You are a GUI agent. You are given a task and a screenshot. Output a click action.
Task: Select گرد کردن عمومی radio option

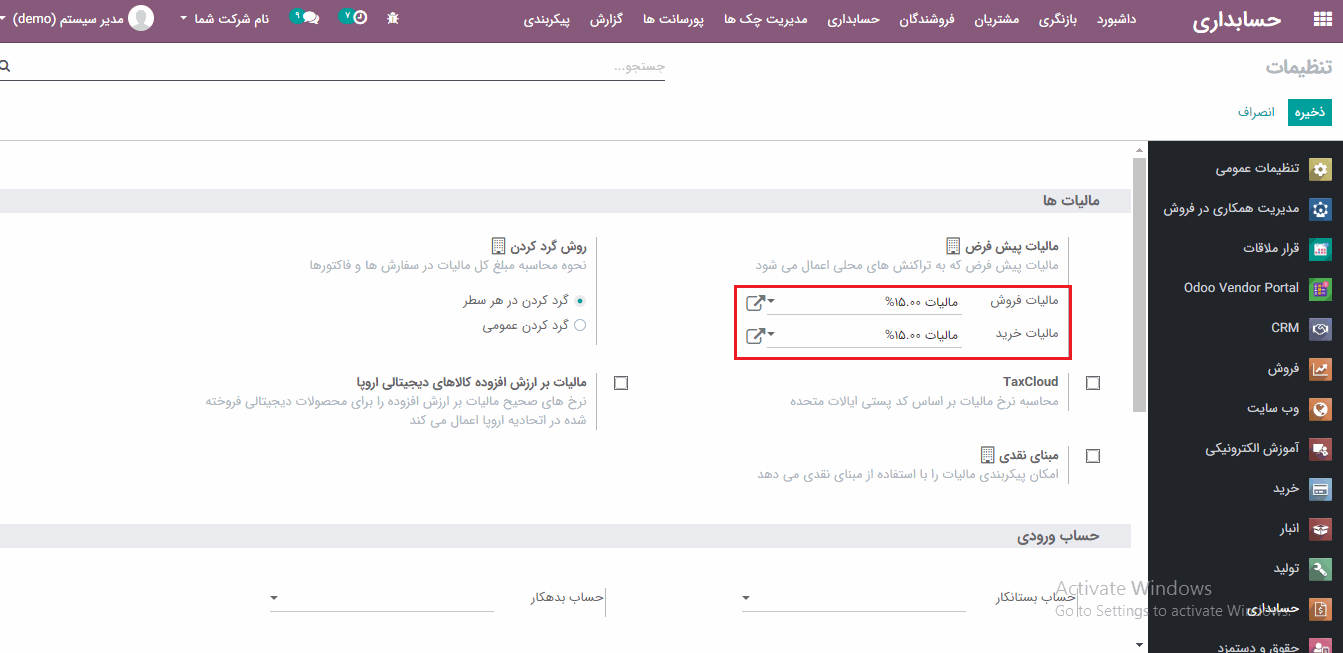580,325
